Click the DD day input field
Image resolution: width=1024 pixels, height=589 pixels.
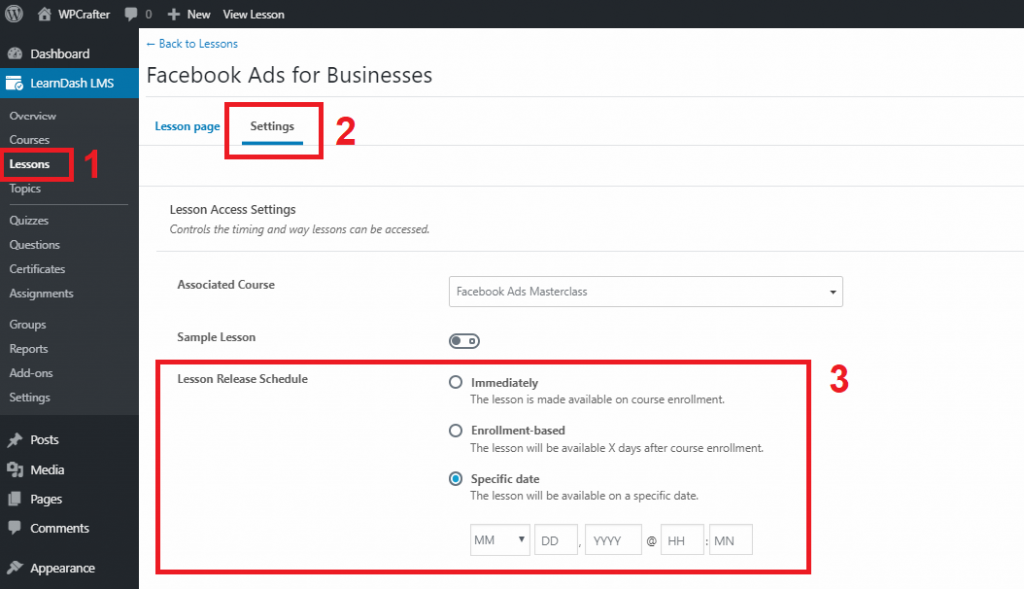coord(556,540)
